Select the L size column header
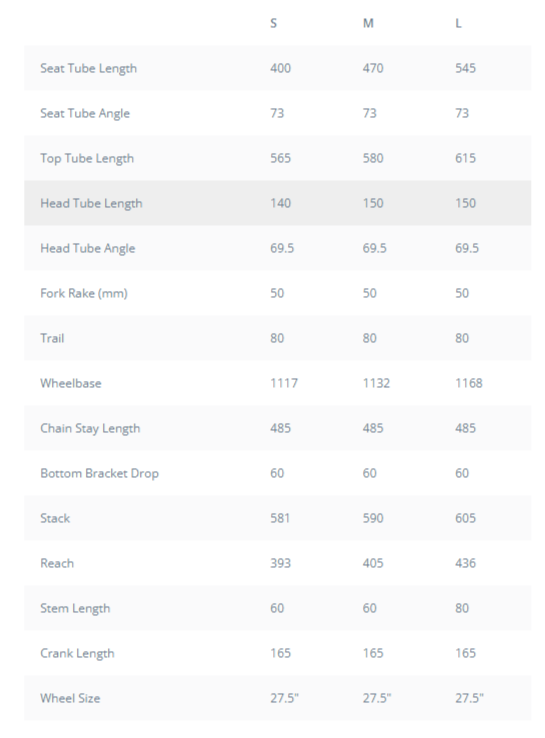The height and width of the screenshot is (738, 545). point(458,23)
